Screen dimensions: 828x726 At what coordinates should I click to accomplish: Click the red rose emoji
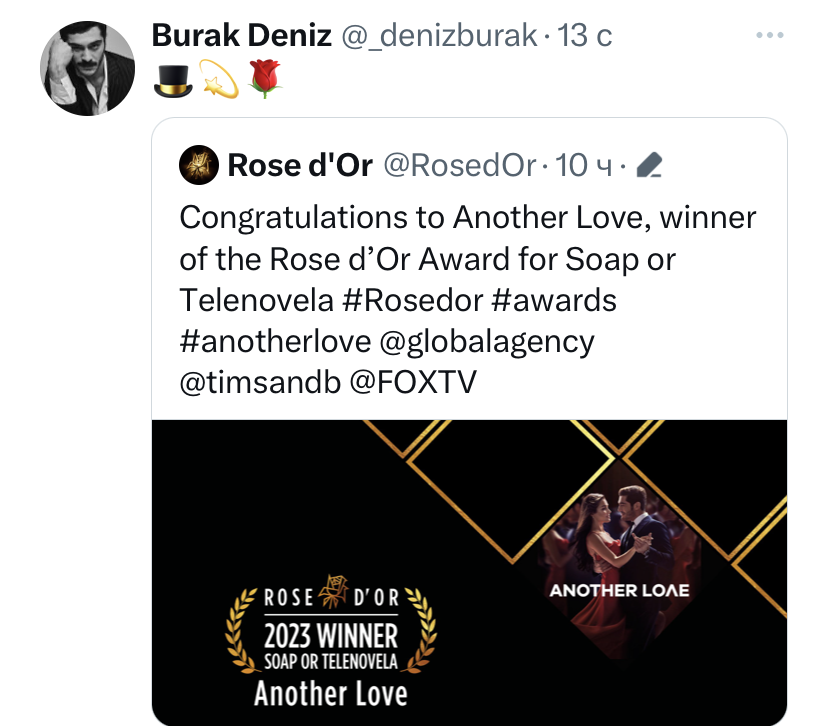(264, 81)
